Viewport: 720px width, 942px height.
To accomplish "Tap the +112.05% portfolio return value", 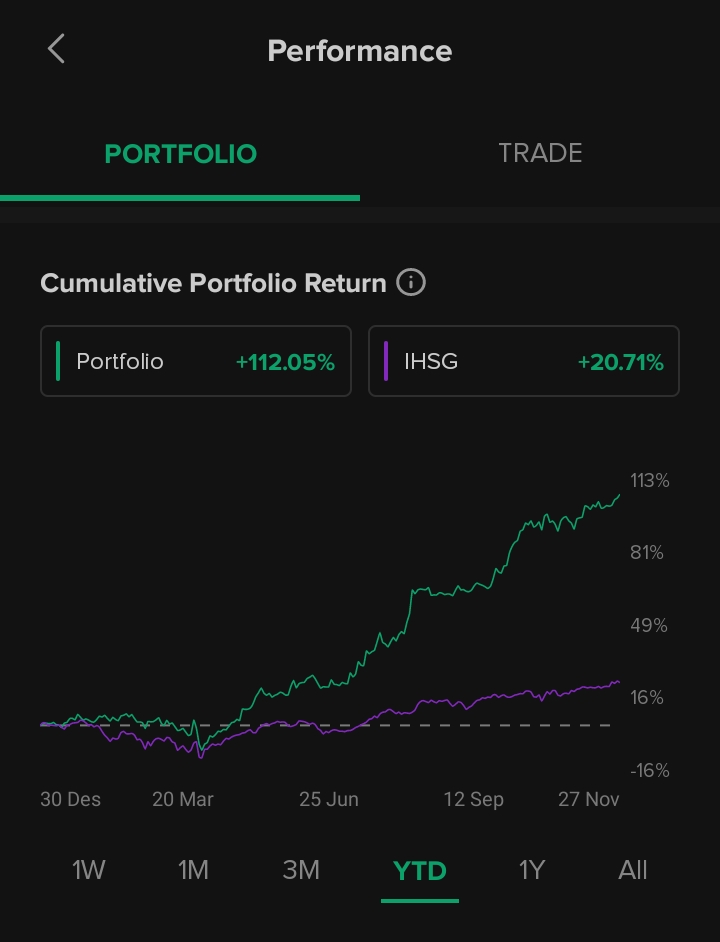I will tap(285, 362).
